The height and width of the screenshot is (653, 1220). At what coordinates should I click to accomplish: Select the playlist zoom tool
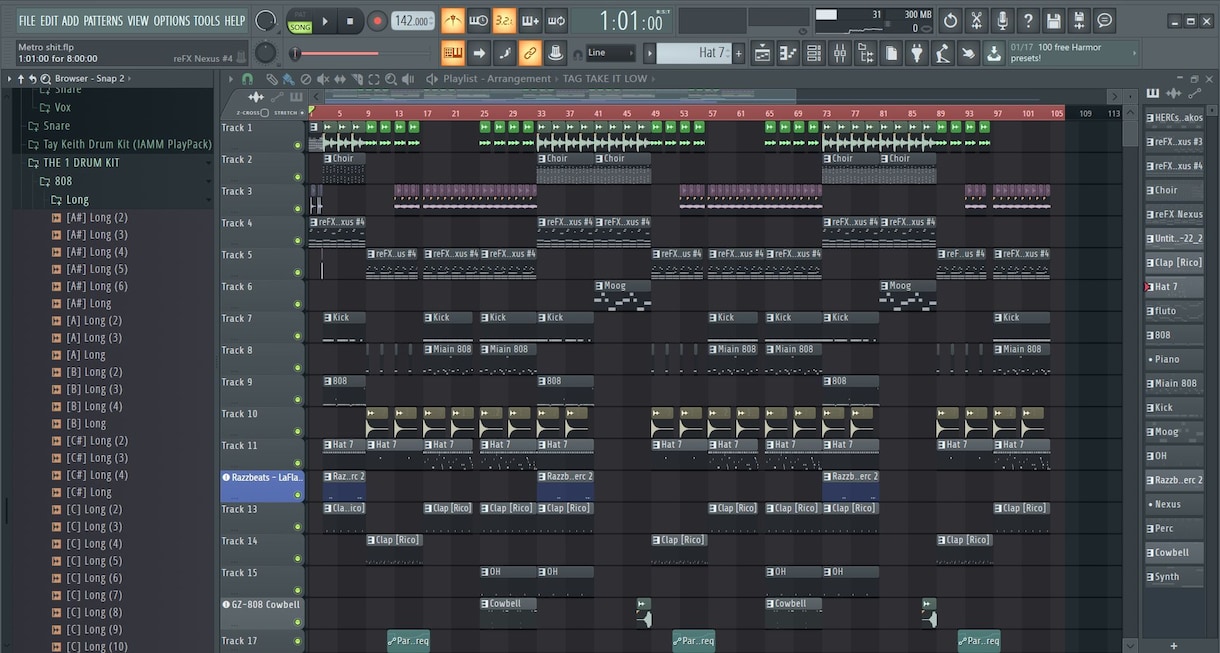pyautogui.click(x=391, y=79)
